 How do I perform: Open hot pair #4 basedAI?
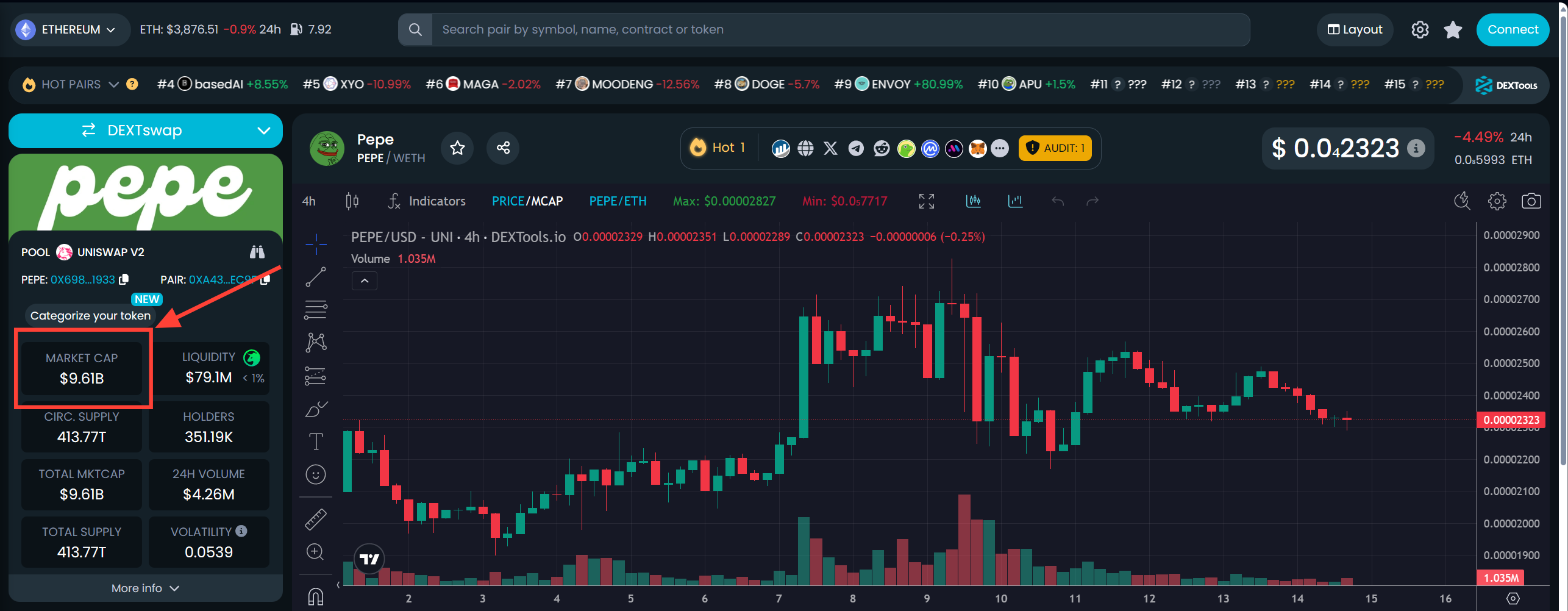[x=223, y=84]
